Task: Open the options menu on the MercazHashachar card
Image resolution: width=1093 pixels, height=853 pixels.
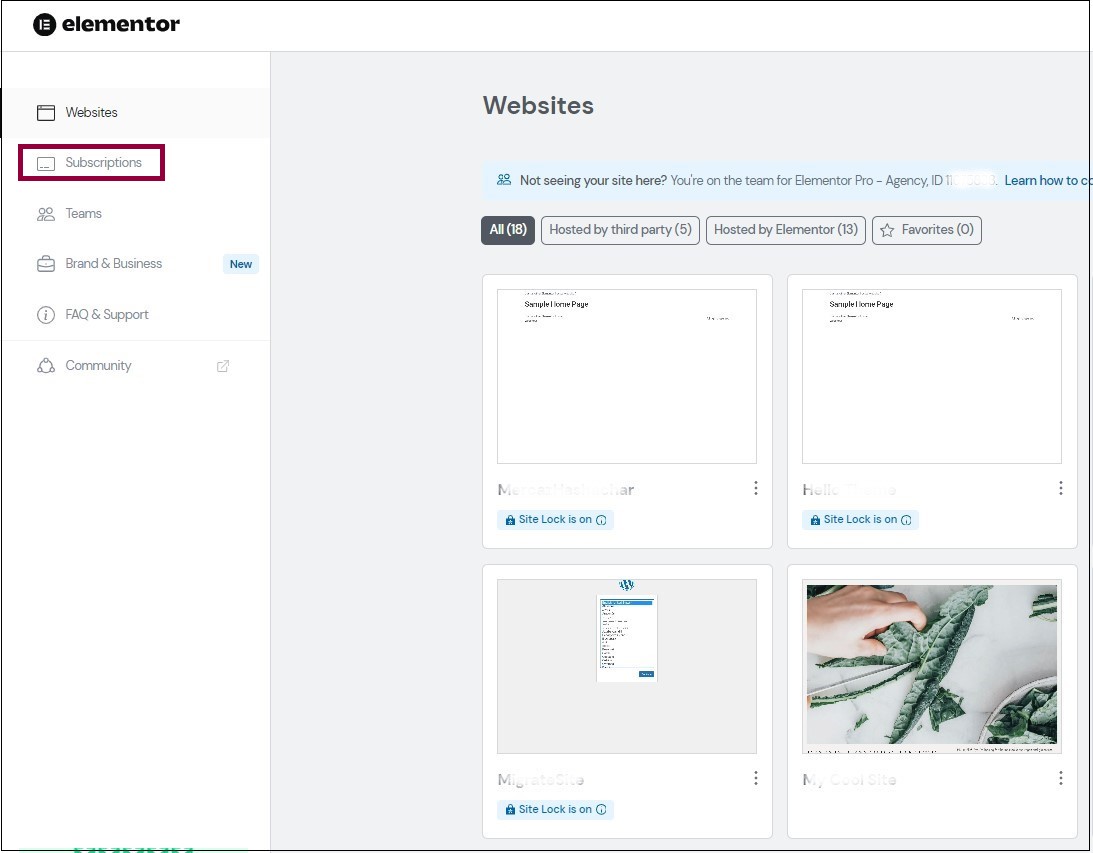Action: [755, 488]
